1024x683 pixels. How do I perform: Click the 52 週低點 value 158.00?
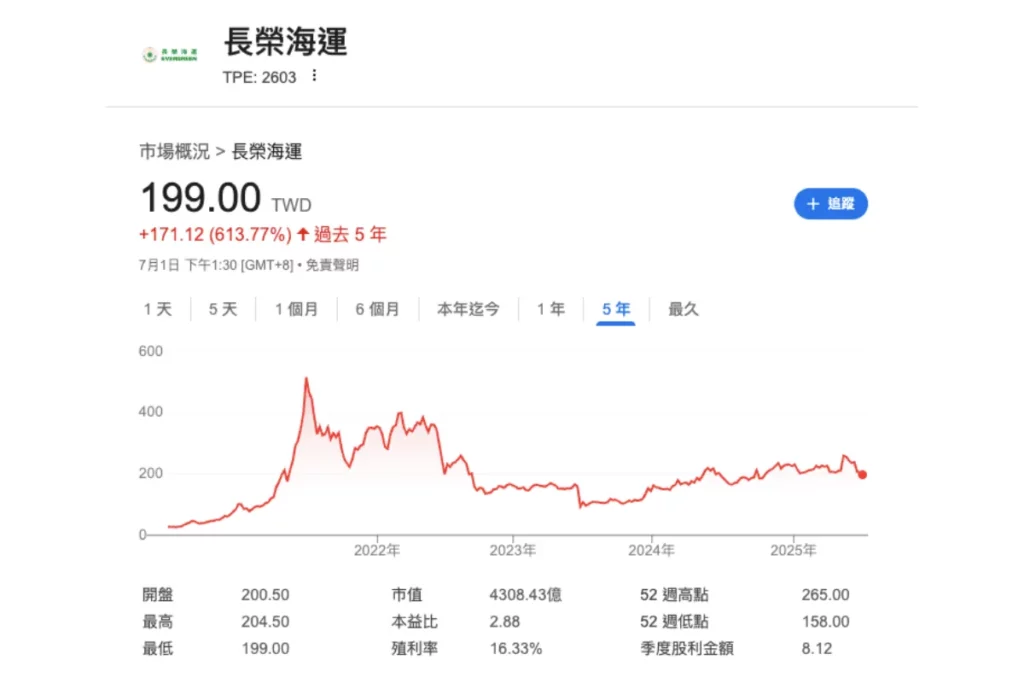click(825, 622)
